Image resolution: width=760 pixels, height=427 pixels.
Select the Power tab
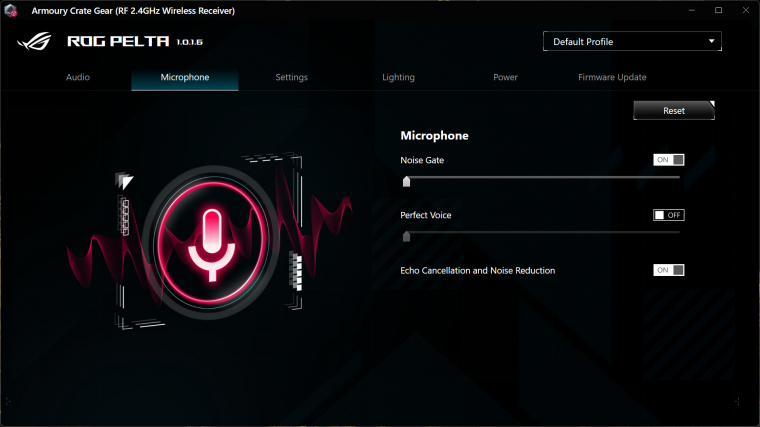tap(505, 77)
